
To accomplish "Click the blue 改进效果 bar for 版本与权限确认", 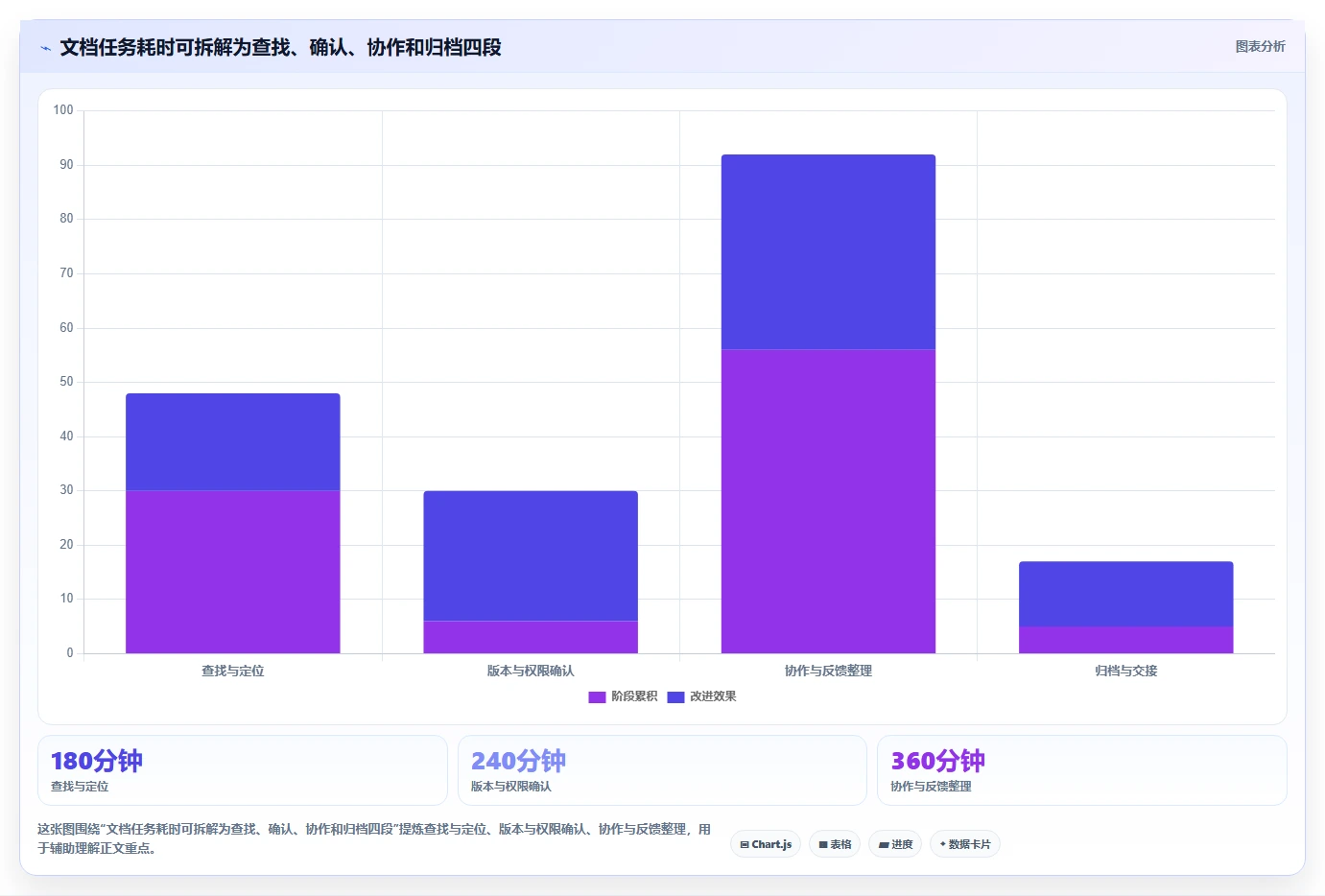I will [x=531, y=556].
